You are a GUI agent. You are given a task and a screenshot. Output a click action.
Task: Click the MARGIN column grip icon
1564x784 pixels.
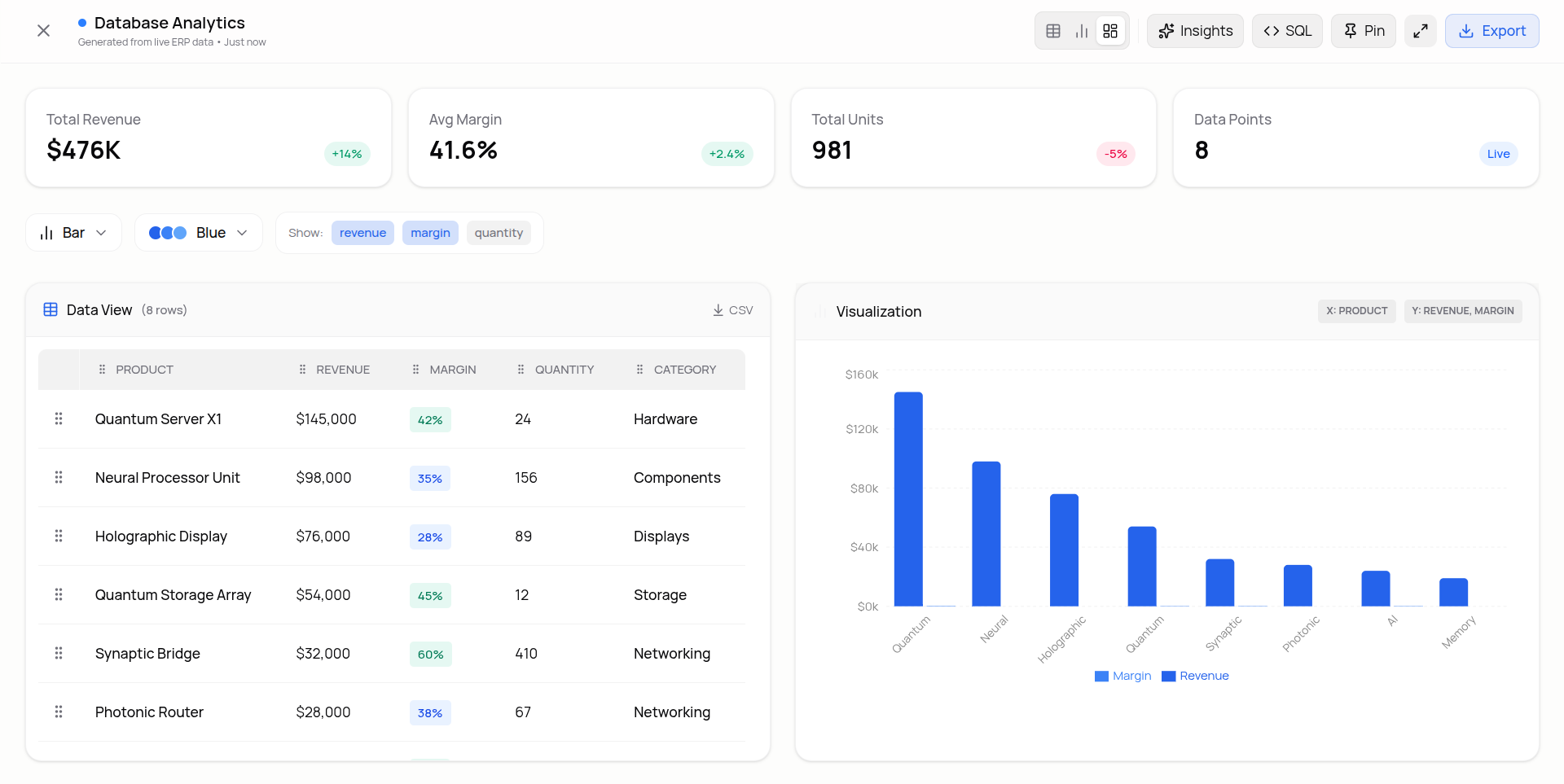(x=415, y=370)
